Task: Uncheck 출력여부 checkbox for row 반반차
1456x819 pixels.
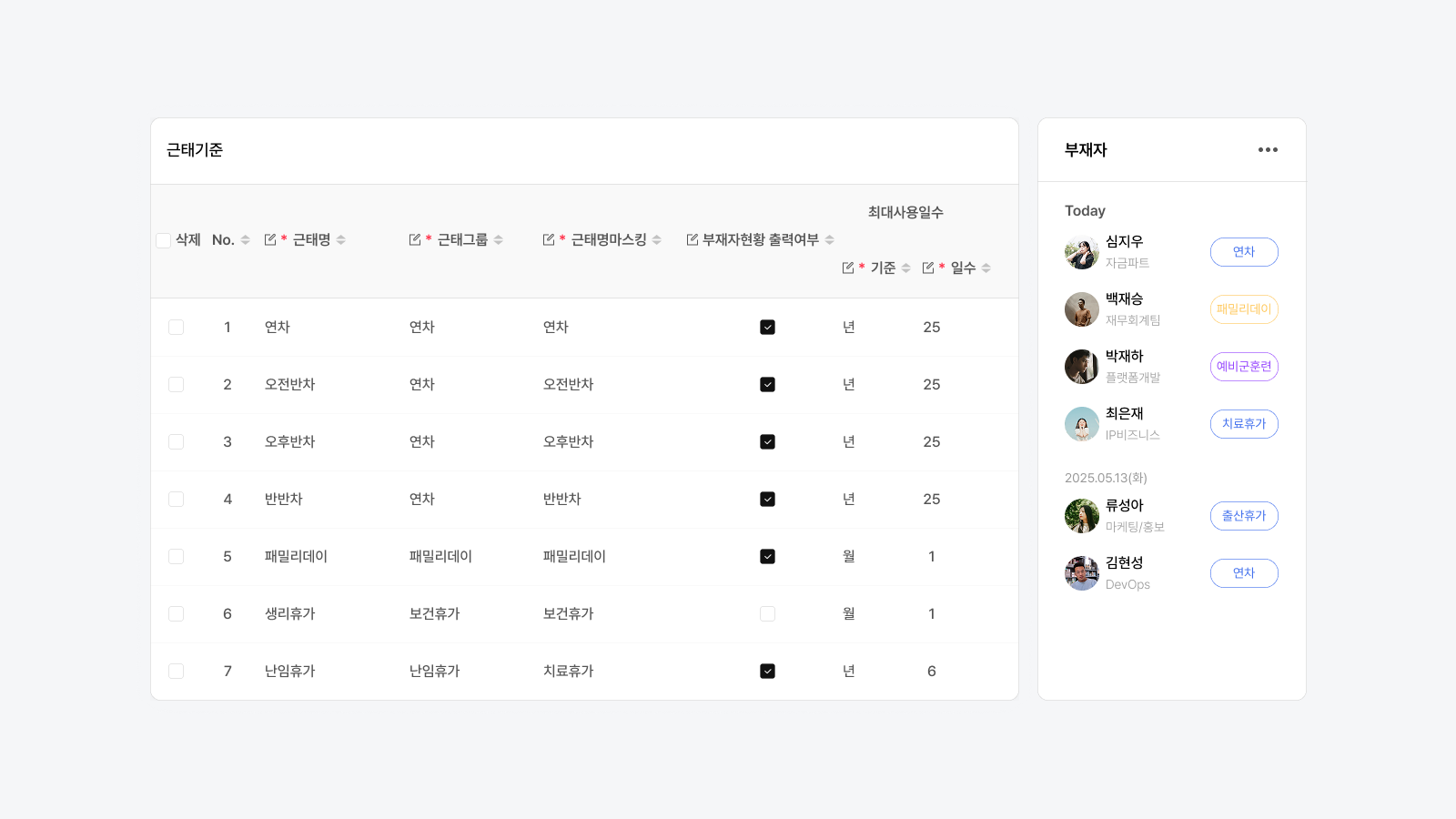Action: (768, 500)
